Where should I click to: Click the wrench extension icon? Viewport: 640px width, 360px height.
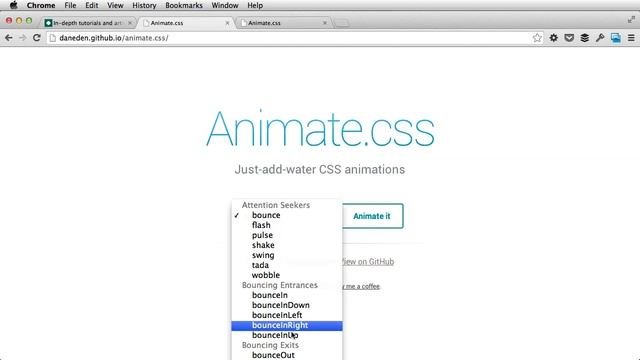[600, 38]
